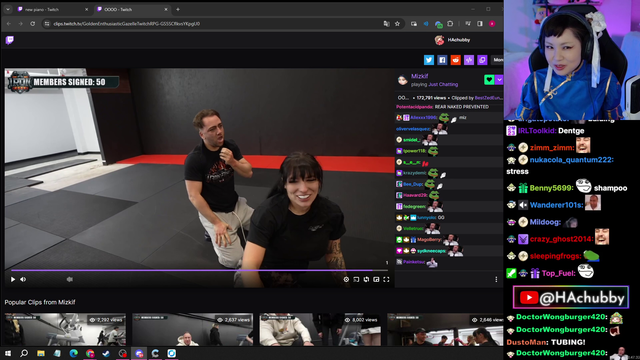Open the browser extensions puzzle icon
640x360 pixels.
[x=450, y=24]
